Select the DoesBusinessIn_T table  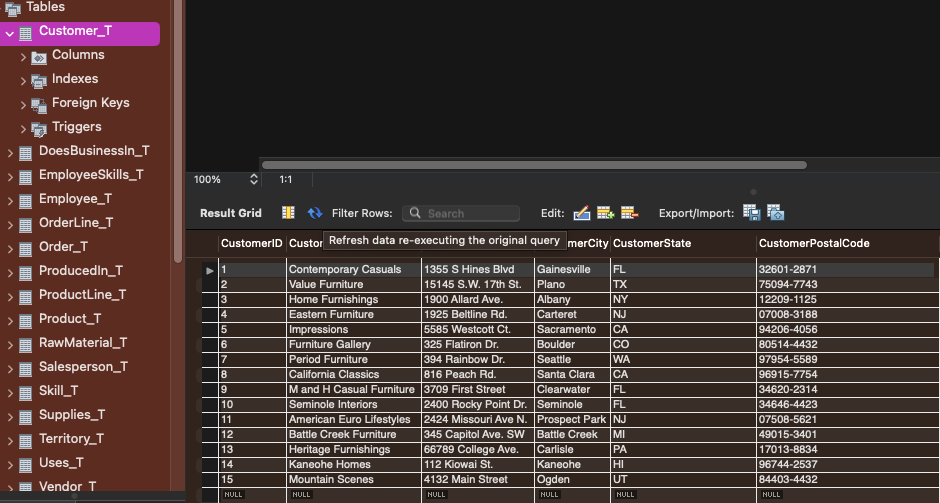[x=94, y=151]
